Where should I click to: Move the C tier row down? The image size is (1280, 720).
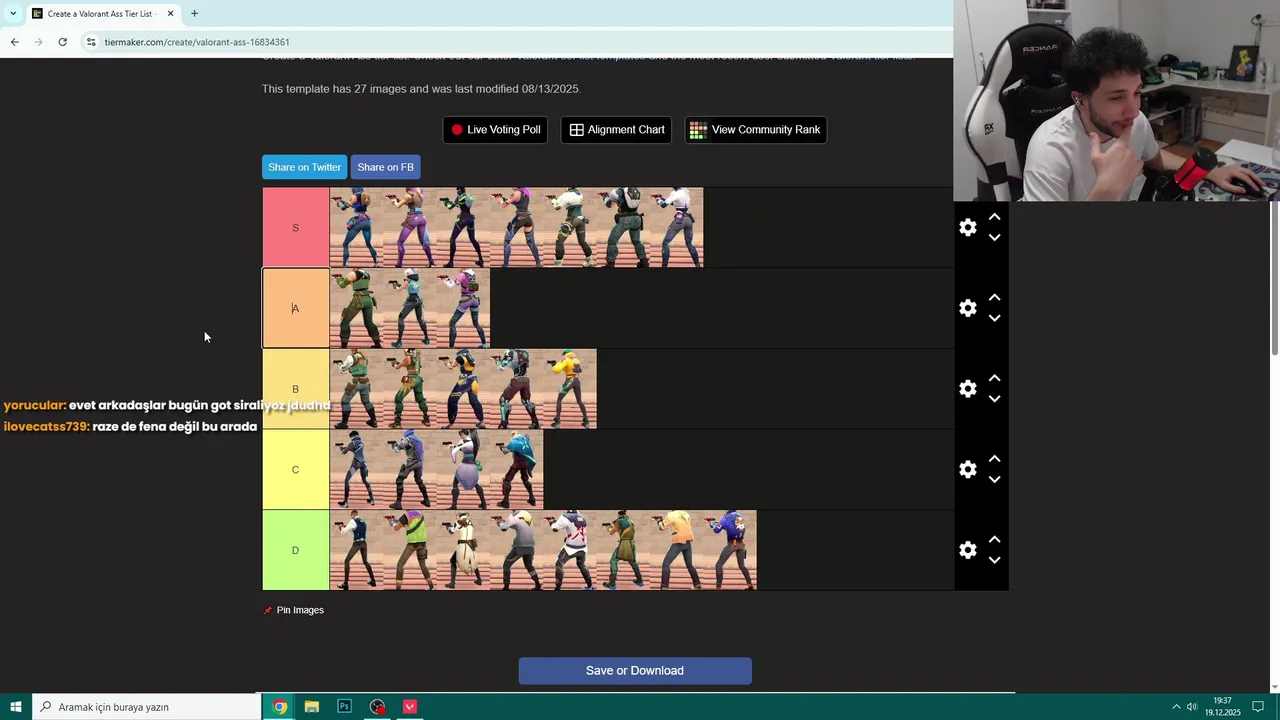click(x=994, y=480)
